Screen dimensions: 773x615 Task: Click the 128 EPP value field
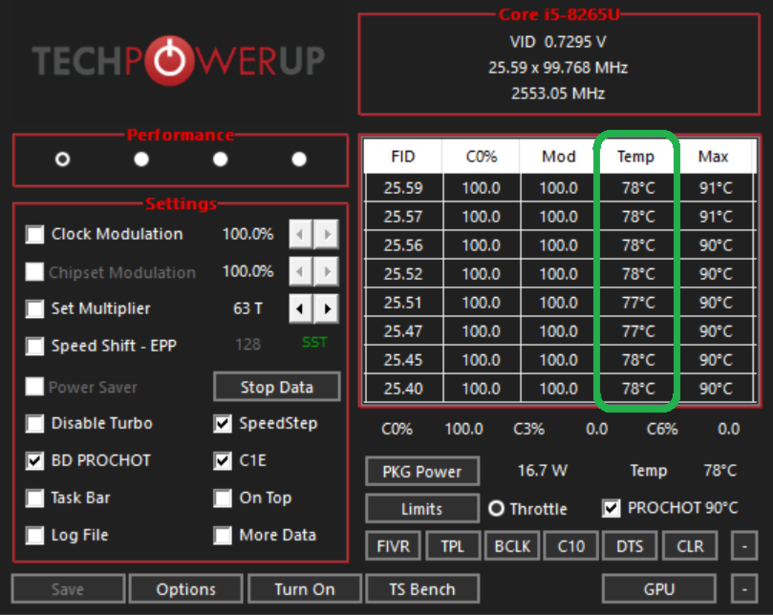(248, 344)
